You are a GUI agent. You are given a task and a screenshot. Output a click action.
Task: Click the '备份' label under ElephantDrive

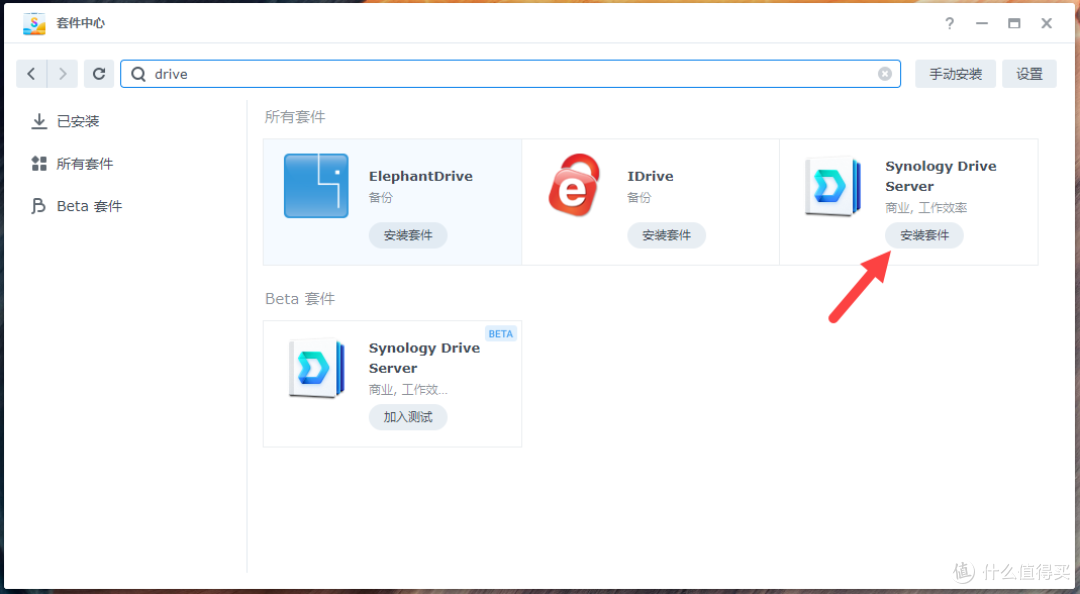click(380, 197)
